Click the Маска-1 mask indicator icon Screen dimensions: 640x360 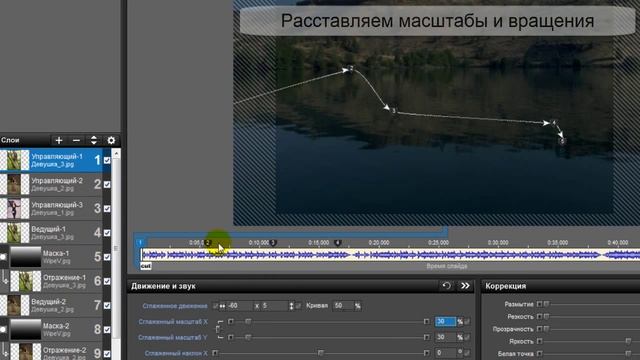[x=3, y=257]
